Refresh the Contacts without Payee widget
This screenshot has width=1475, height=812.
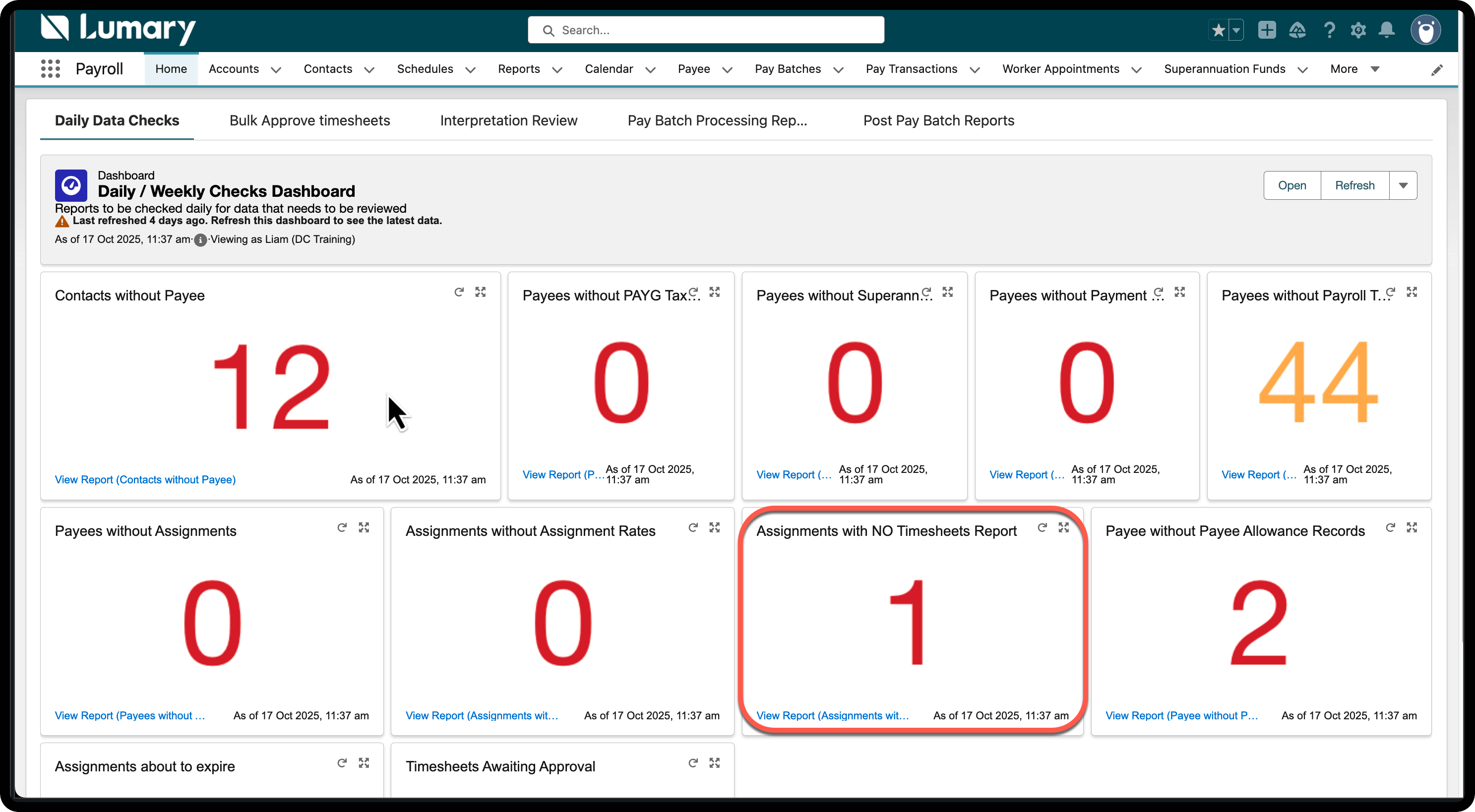[459, 292]
